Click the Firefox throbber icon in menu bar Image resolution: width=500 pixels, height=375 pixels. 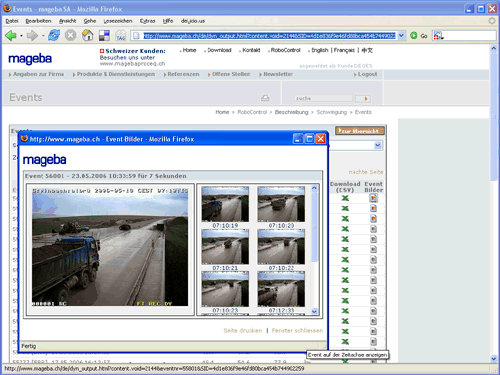(x=492, y=21)
